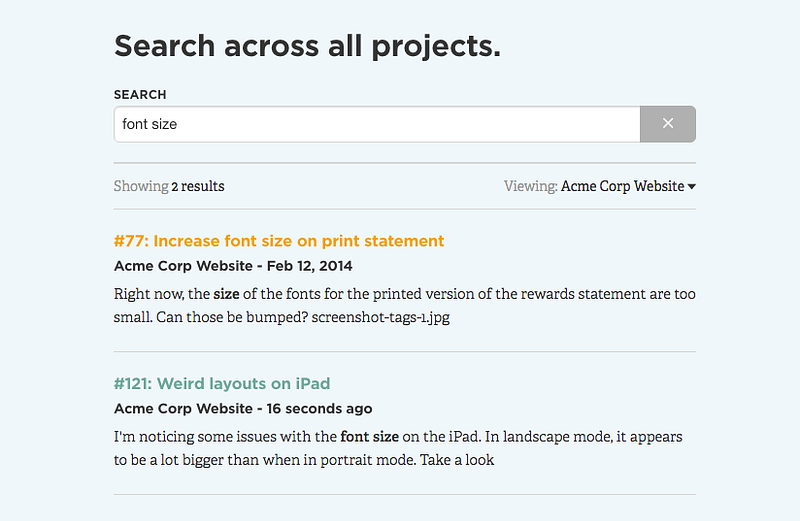Open issue #121 Weird layouts on iPad

click(222, 383)
